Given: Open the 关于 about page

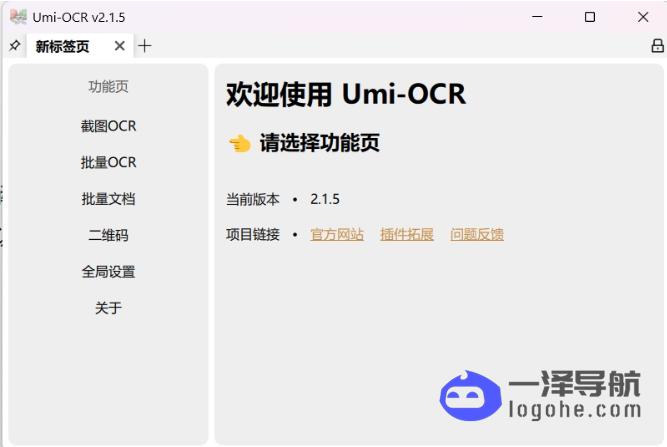Looking at the screenshot, I should tap(108, 308).
